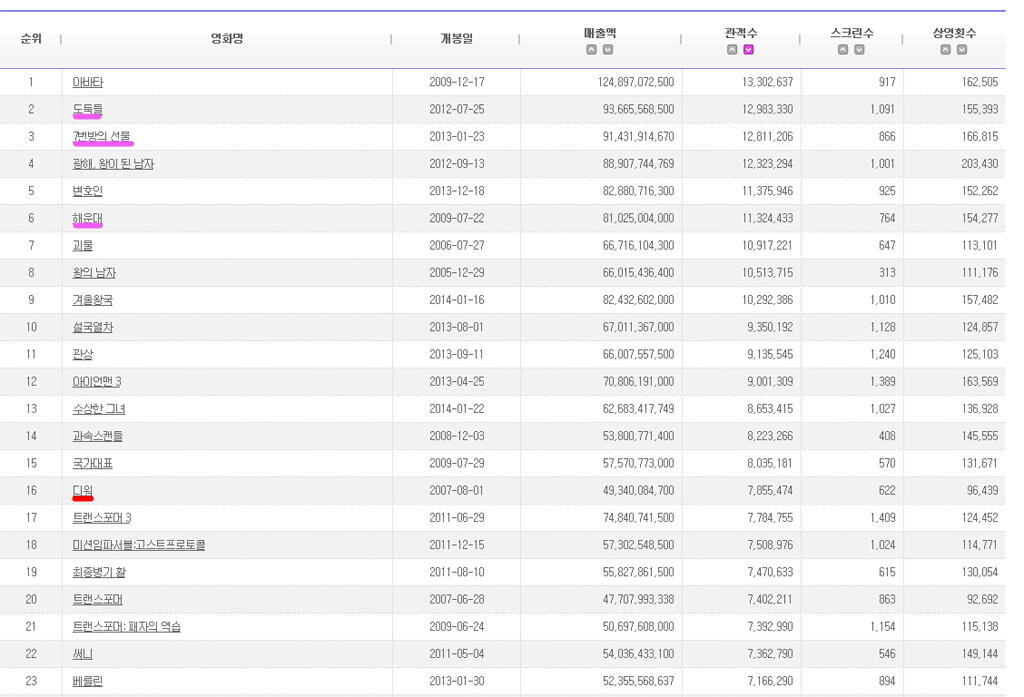Sort 상영횟수 column ascending
The width and height of the screenshot is (1024, 697).
[946, 50]
